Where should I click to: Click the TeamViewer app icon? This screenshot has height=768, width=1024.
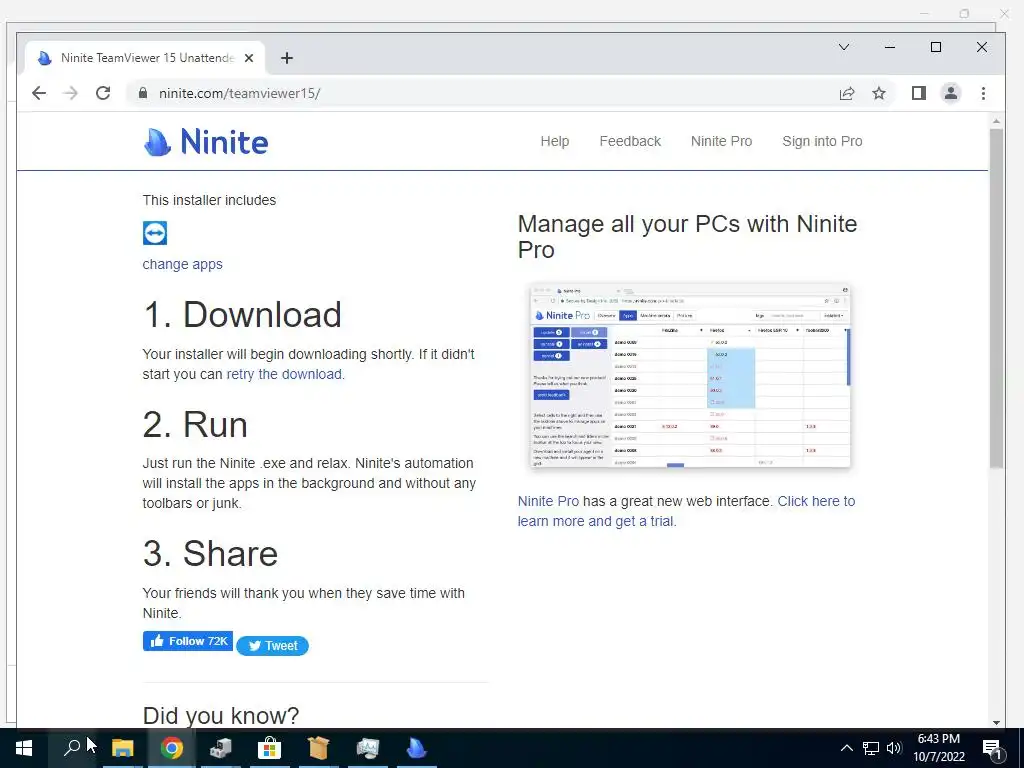(155, 232)
